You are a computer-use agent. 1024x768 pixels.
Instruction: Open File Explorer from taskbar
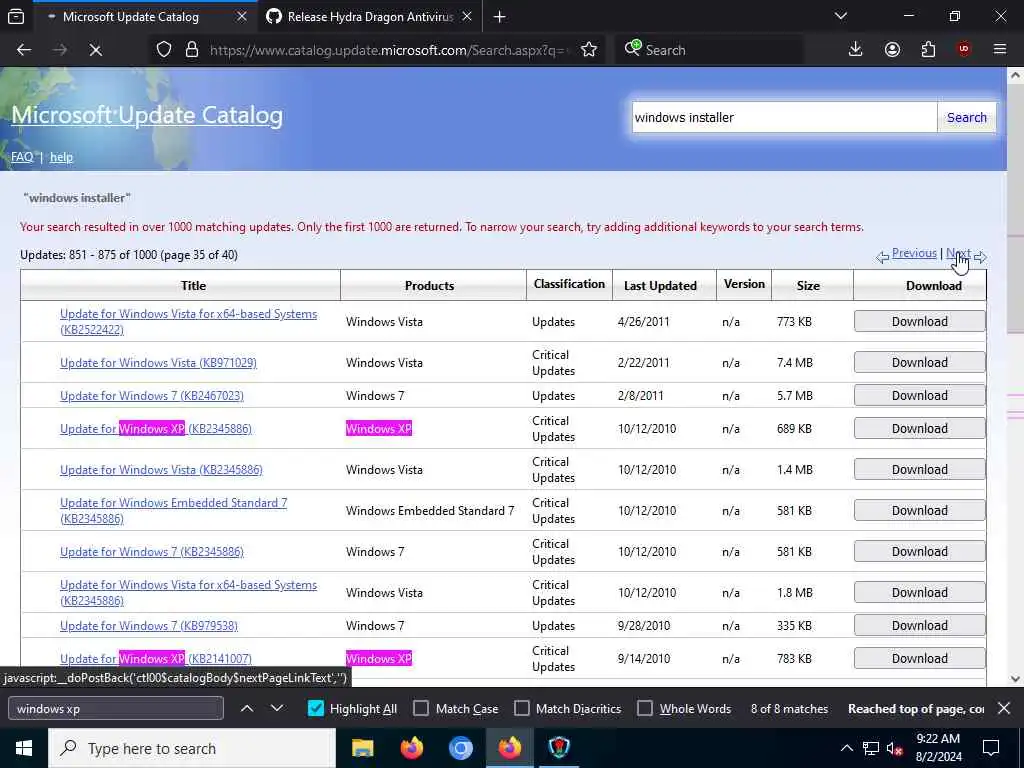362,748
